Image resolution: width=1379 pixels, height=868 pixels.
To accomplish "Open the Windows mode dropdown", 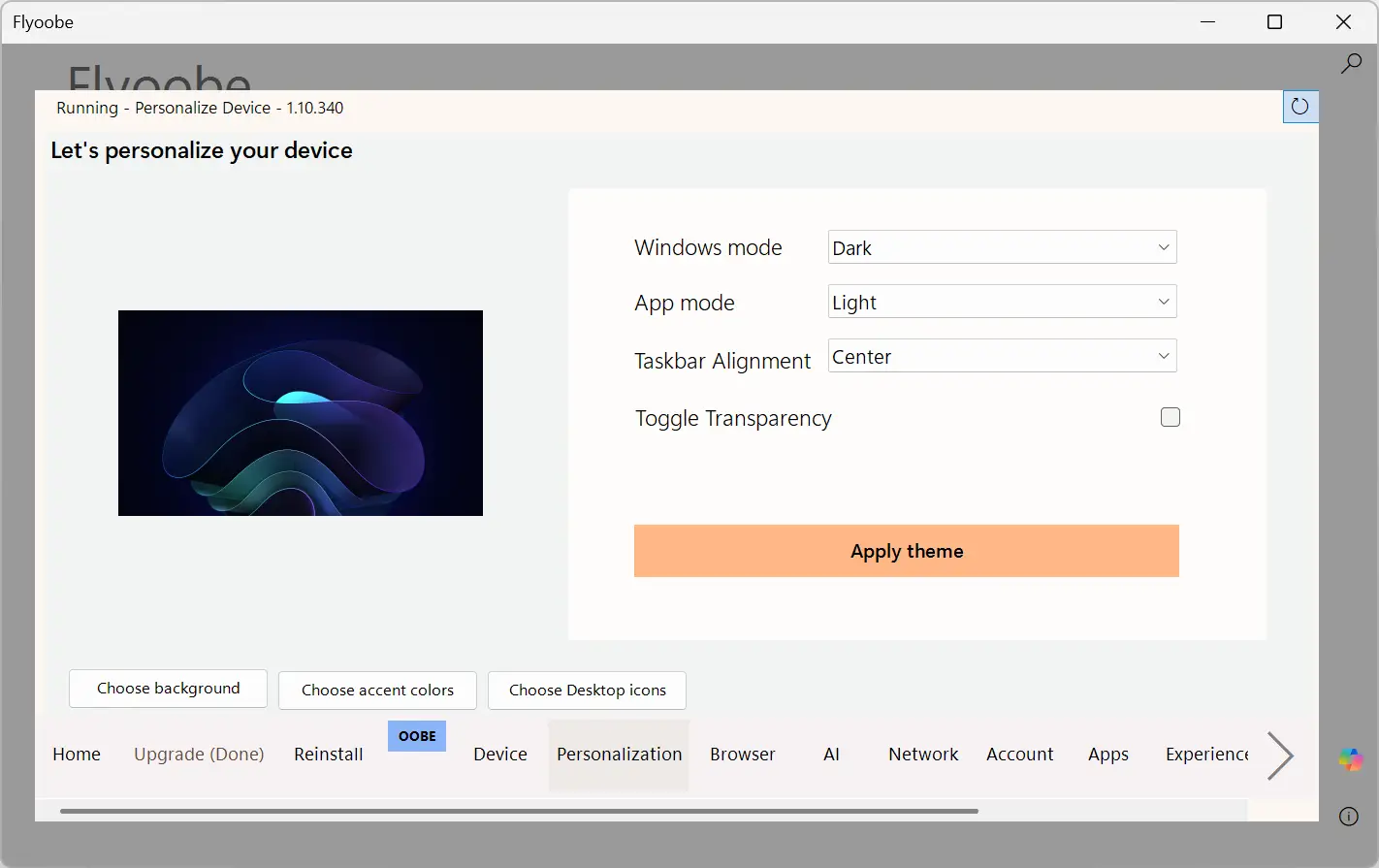I will tap(1003, 247).
